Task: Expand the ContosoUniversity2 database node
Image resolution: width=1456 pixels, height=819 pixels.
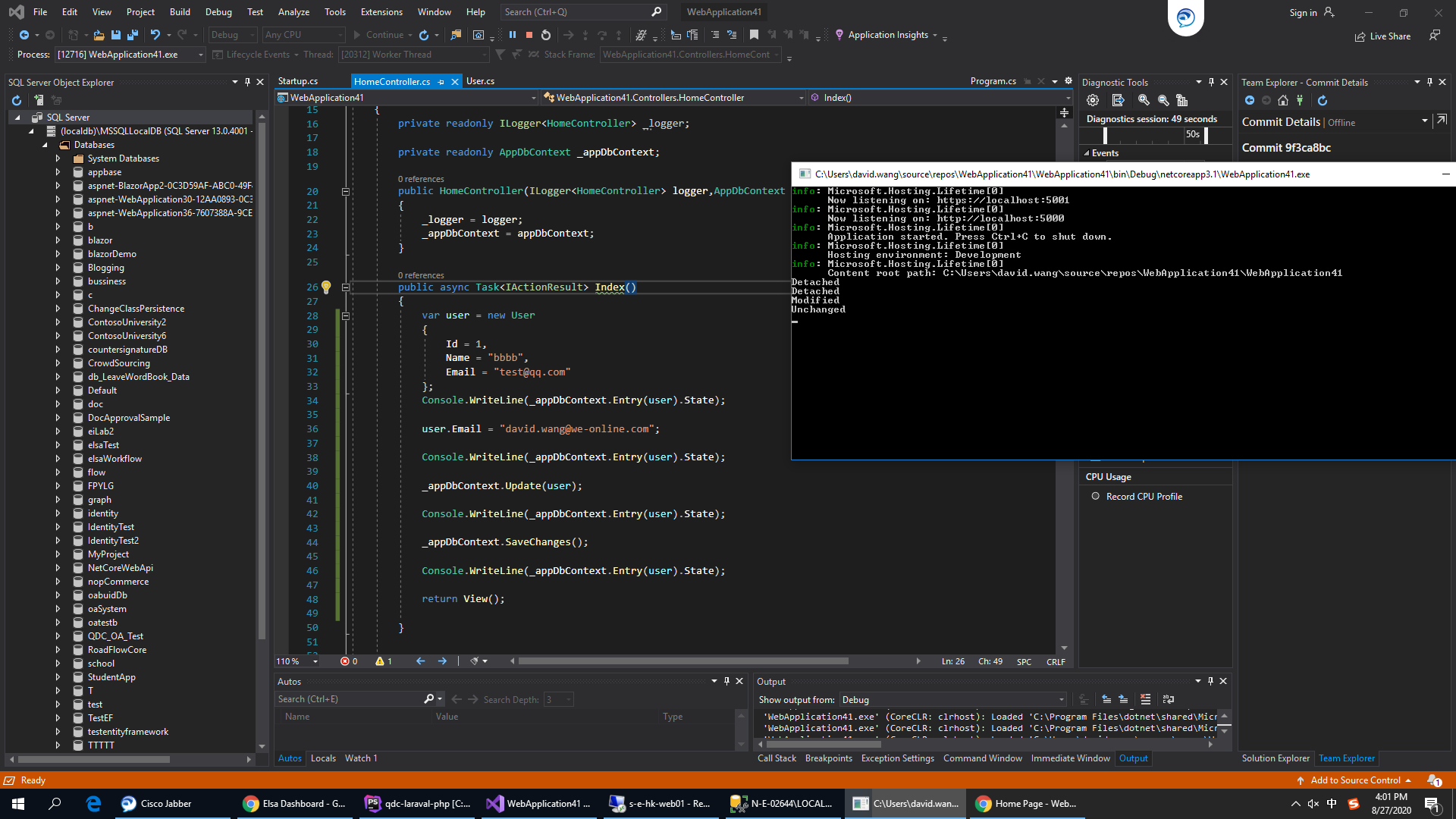Action: pos(58,322)
